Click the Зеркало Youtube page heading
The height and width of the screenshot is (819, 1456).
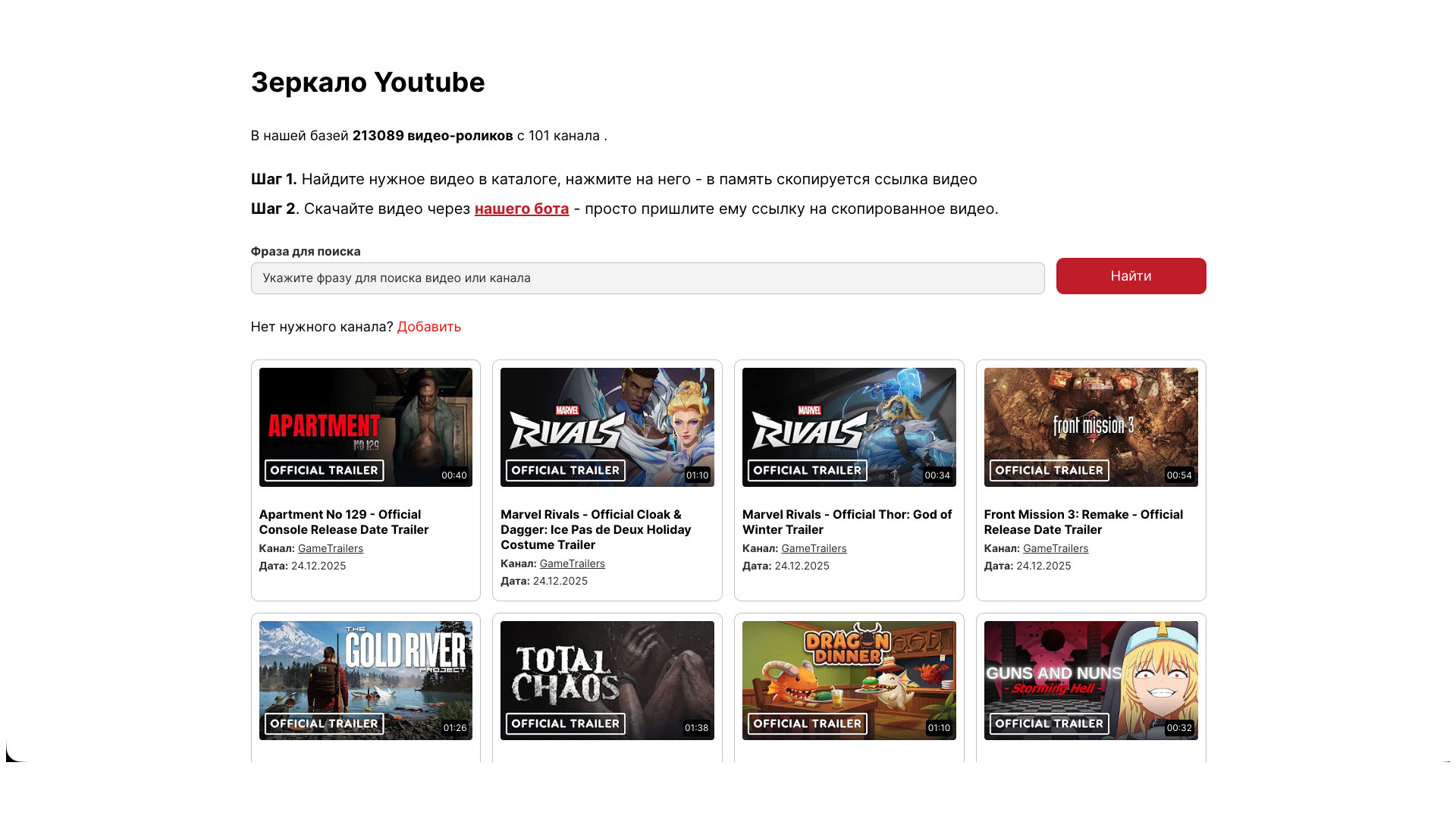pos(368,82)
